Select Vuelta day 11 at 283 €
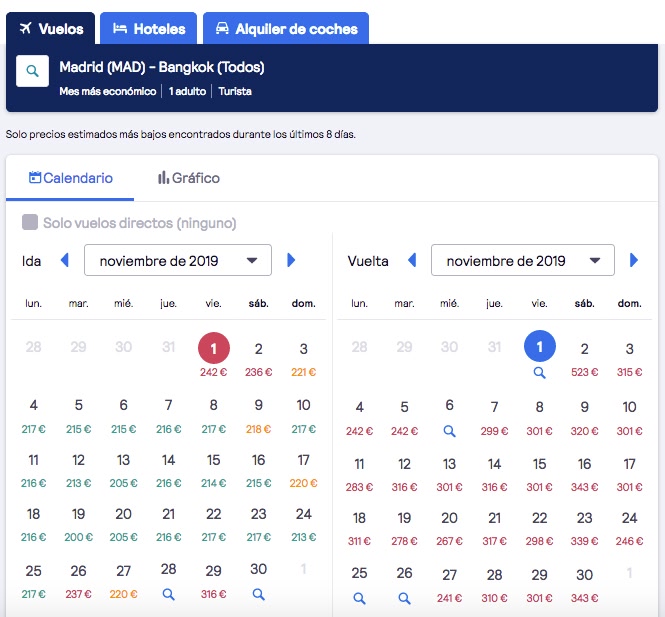 click(359, 475)
